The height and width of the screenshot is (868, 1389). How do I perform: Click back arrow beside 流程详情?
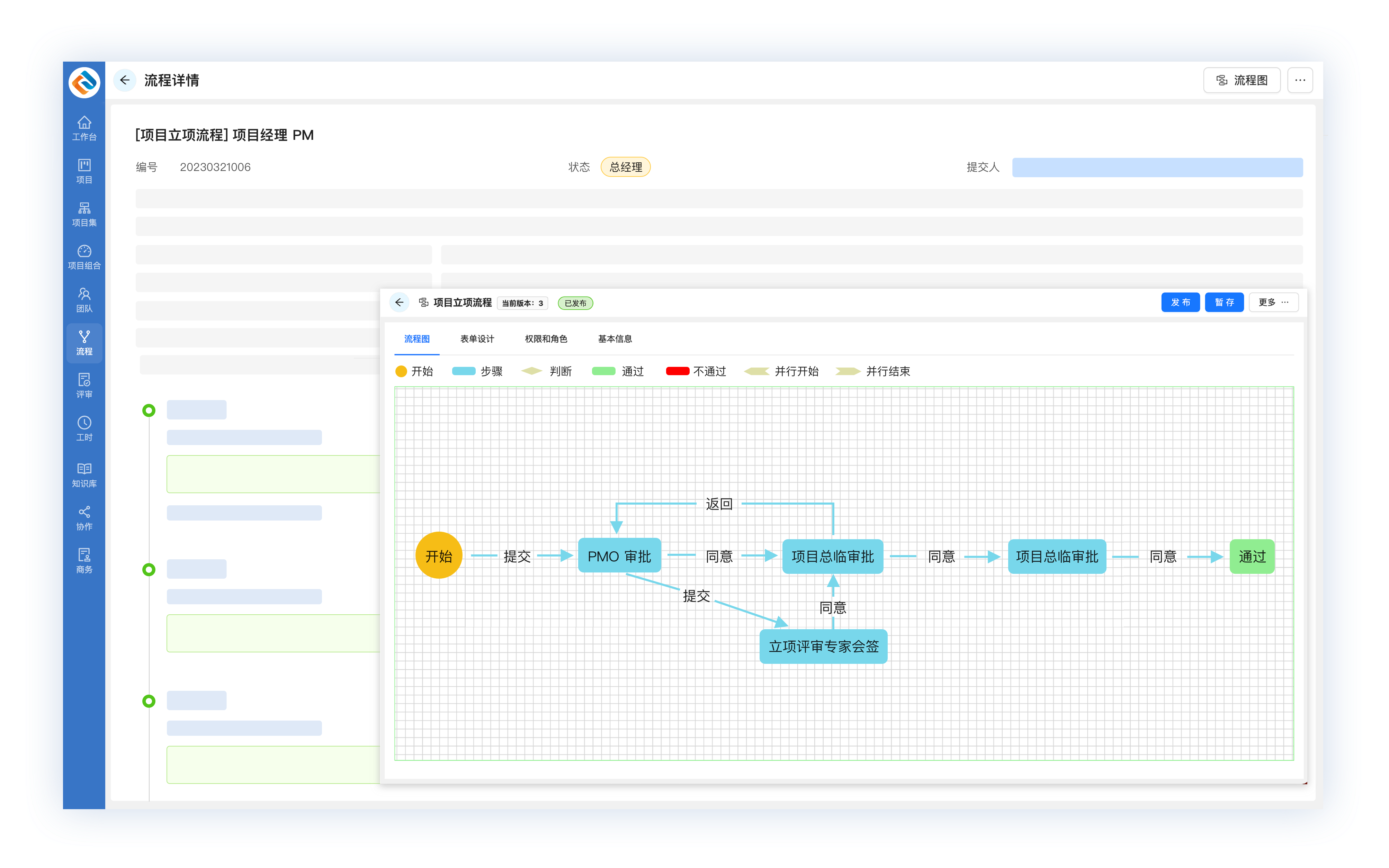[125, 80]
